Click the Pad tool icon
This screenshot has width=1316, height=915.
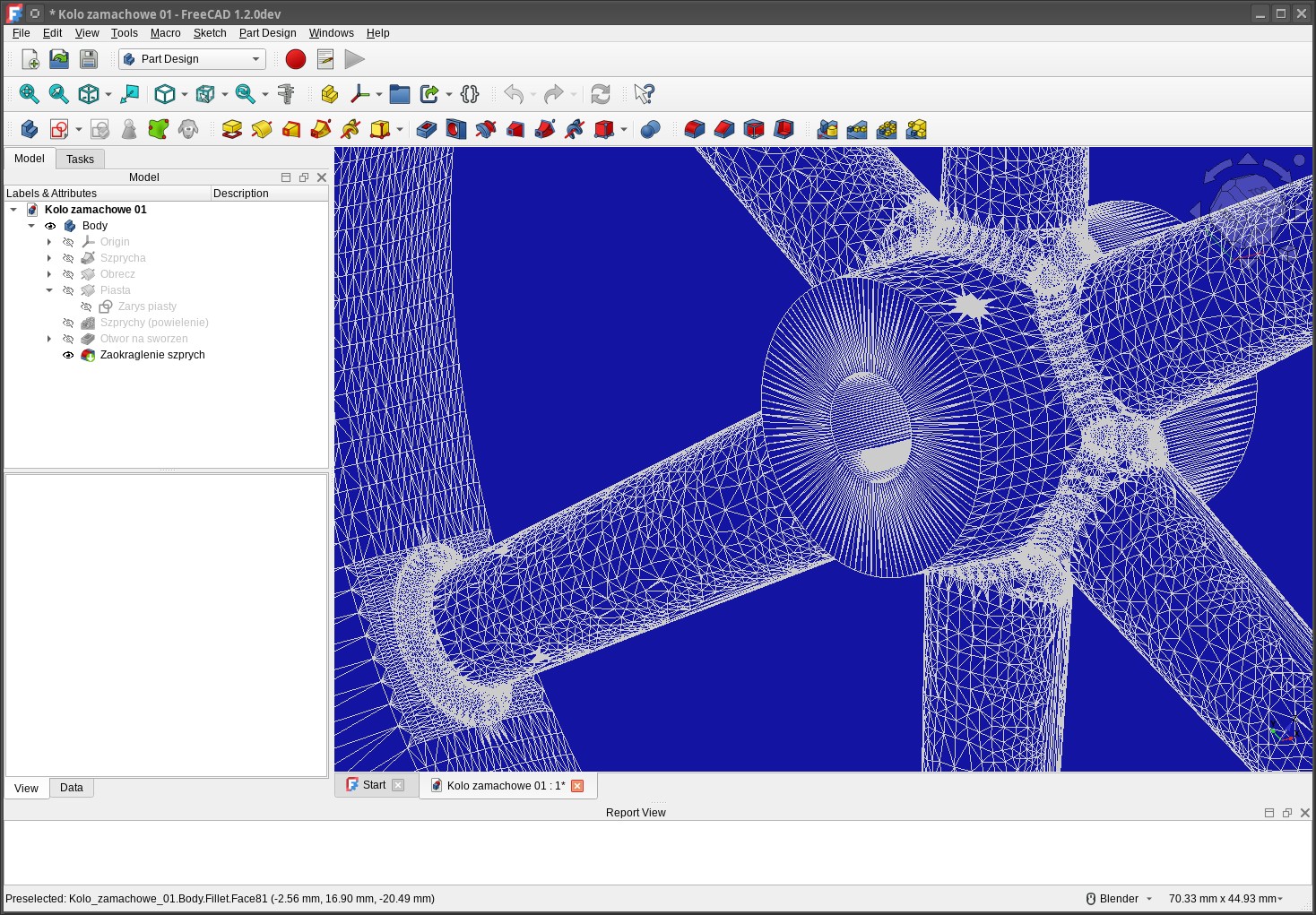pyautogui.click(x=231, y=130)
